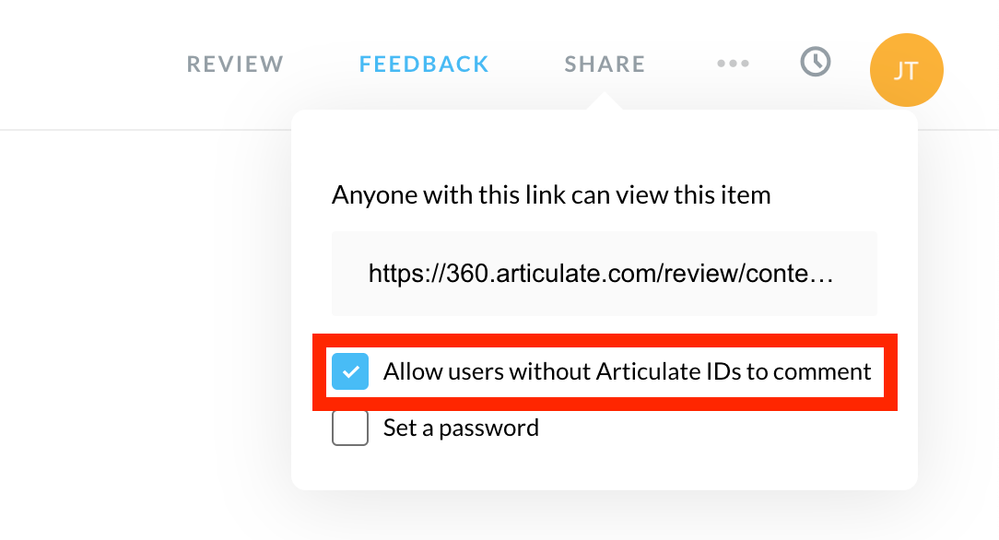Click the 'Allow users without Articulate IDs' label

click(627, 372)
